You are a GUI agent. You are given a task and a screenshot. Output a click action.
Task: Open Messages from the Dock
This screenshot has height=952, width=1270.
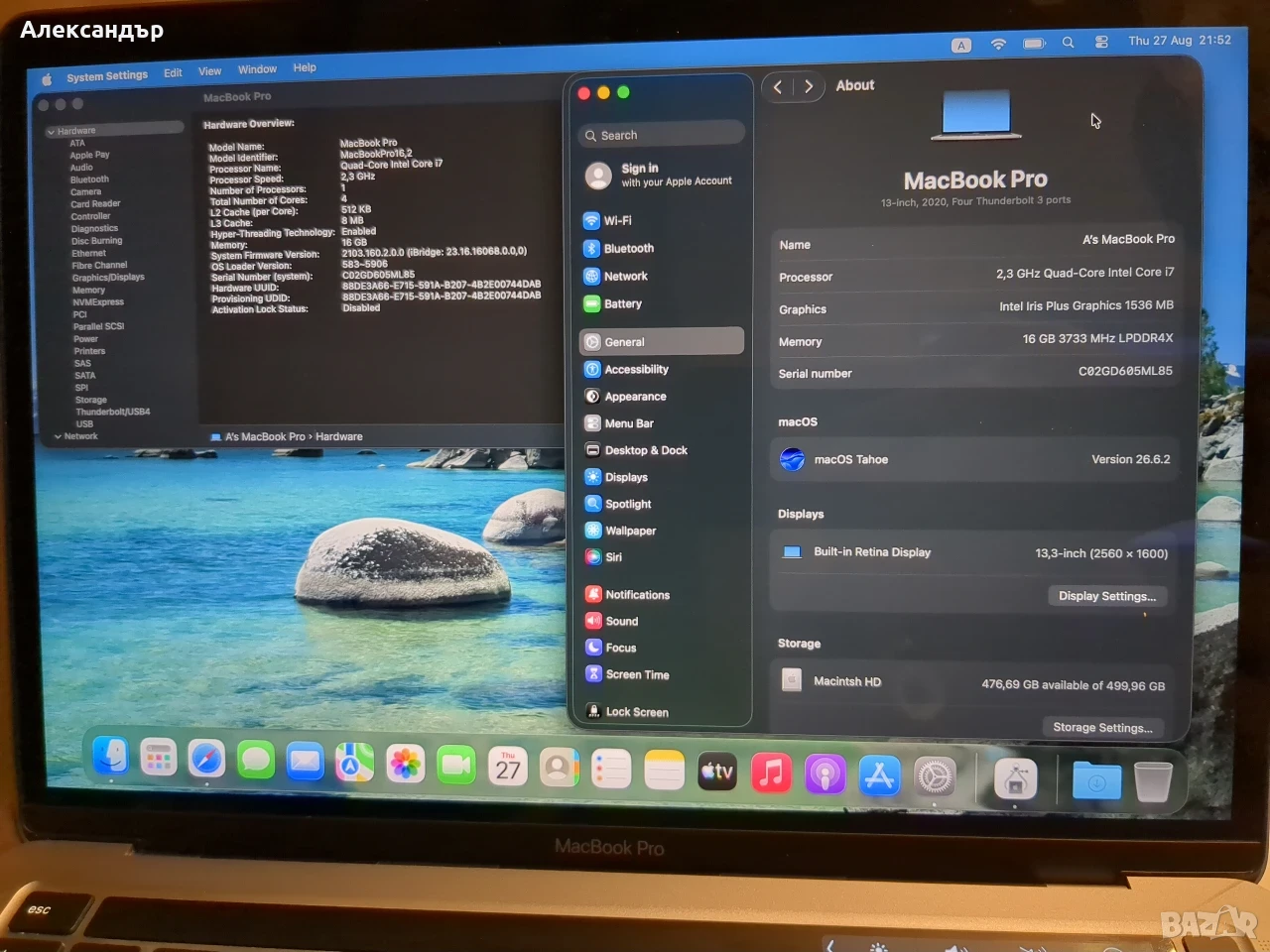[256, 761]
